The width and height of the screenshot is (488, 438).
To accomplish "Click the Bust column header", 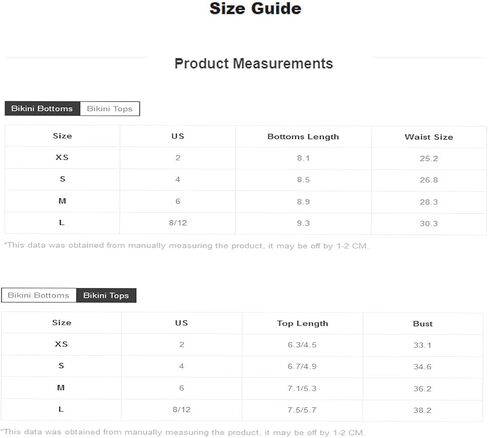I will click(x=423, y=324).
